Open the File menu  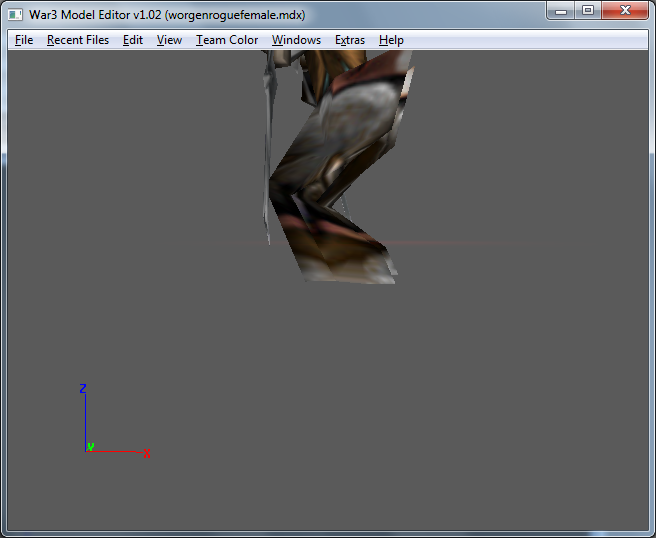pos(24,40)
